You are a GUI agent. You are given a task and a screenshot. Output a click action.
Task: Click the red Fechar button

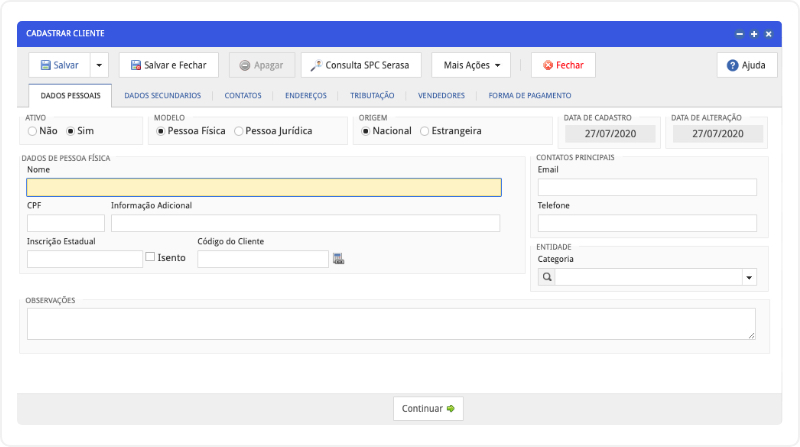tap(563, 65)
